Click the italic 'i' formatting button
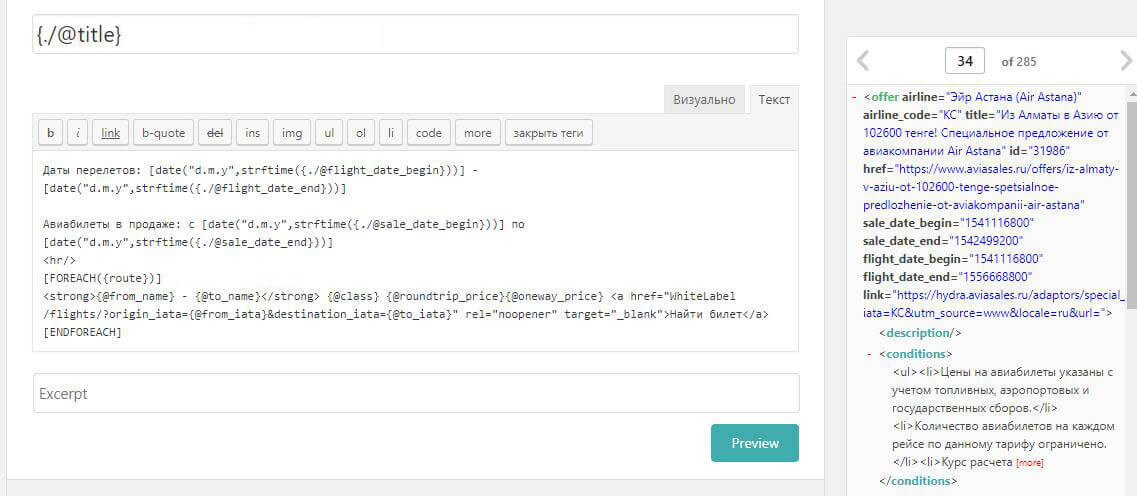1137x496 pixels. point(78,133)
